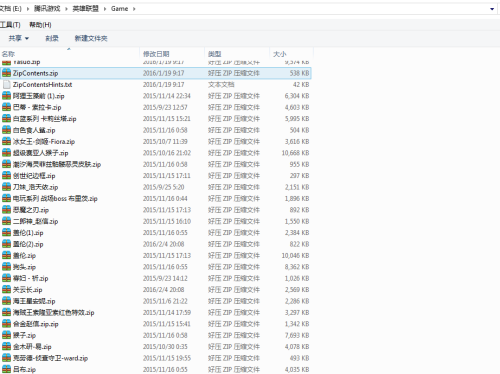500x374 pixels.
Task: Click the 刻录 burn button
Action: pos(52,38)
